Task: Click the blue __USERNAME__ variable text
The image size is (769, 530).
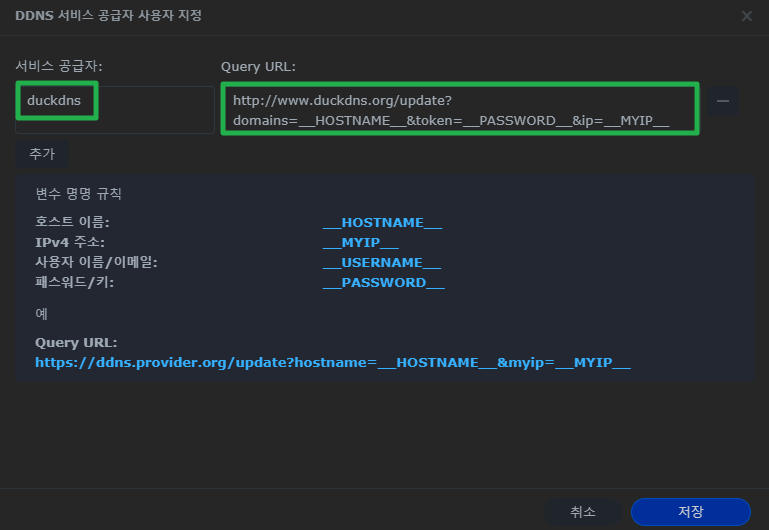Action: pos(382,262)
